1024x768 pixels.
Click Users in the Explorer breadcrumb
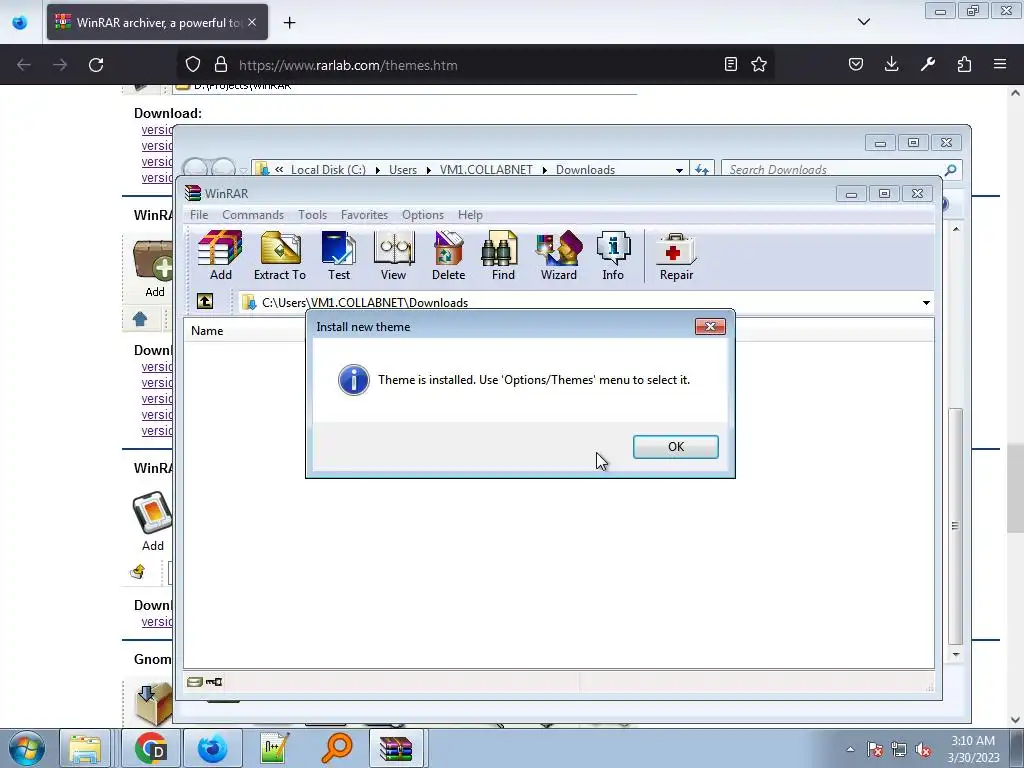point(403,170)
